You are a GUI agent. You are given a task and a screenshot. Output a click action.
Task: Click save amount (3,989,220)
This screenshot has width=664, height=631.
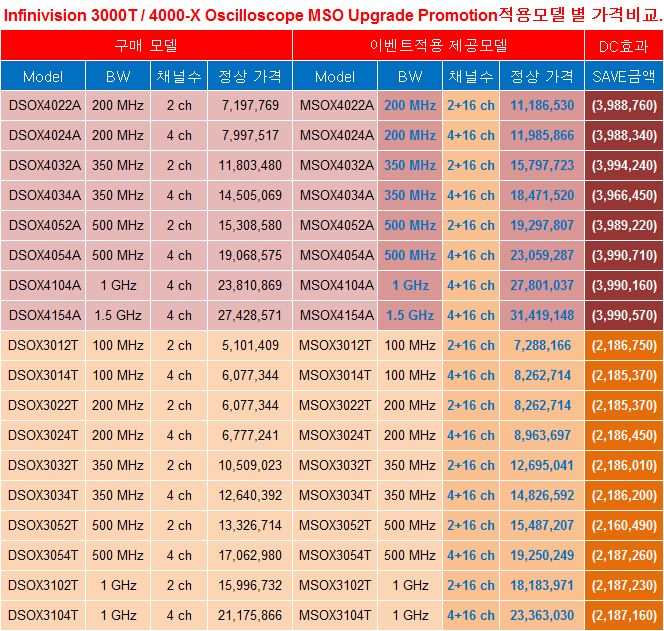point(624,225)
